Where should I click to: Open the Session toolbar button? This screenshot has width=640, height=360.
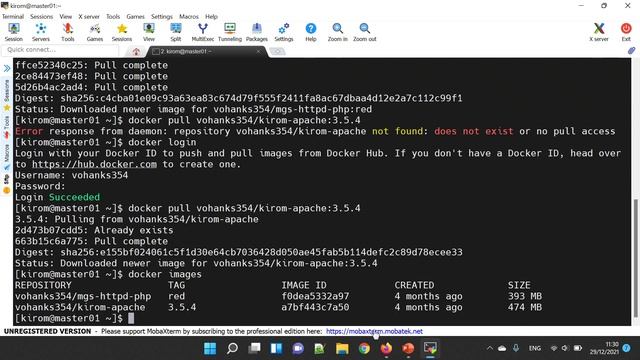[13, 32]
